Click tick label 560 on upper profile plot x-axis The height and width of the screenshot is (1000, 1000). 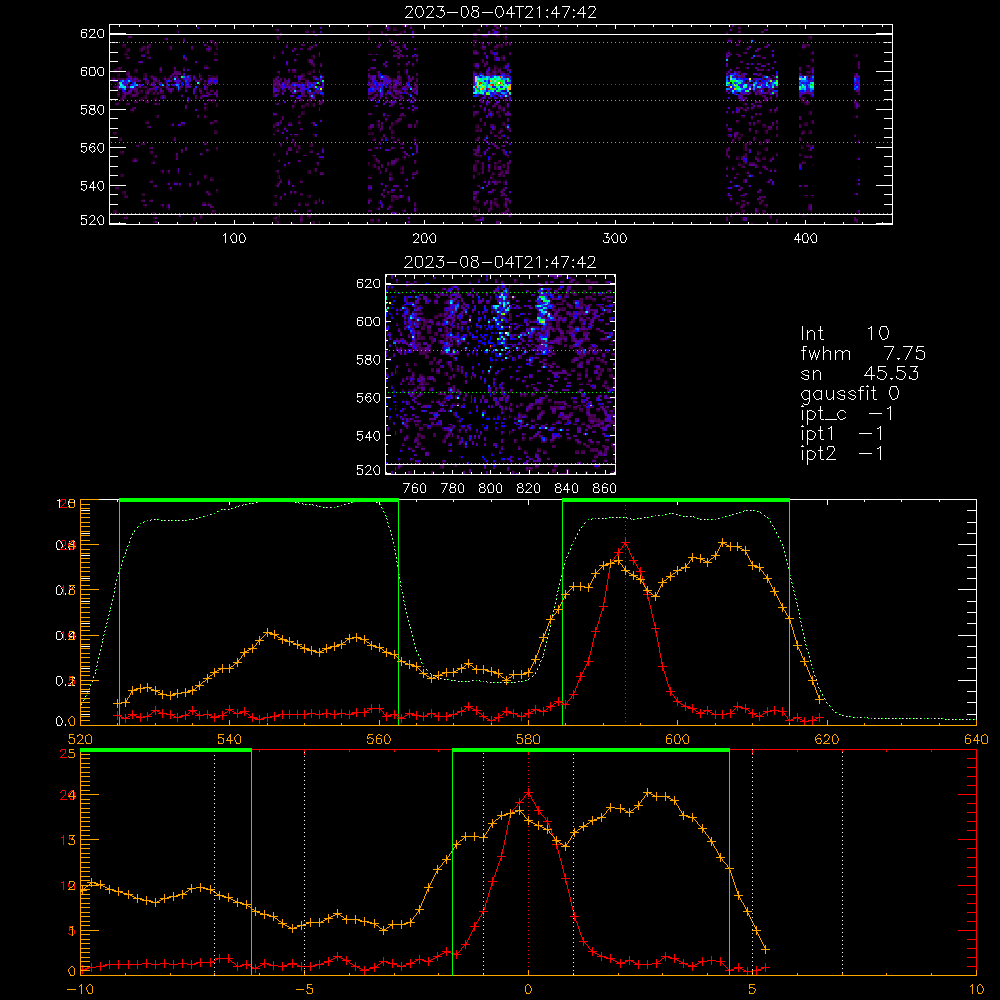(x=379, y=739)
